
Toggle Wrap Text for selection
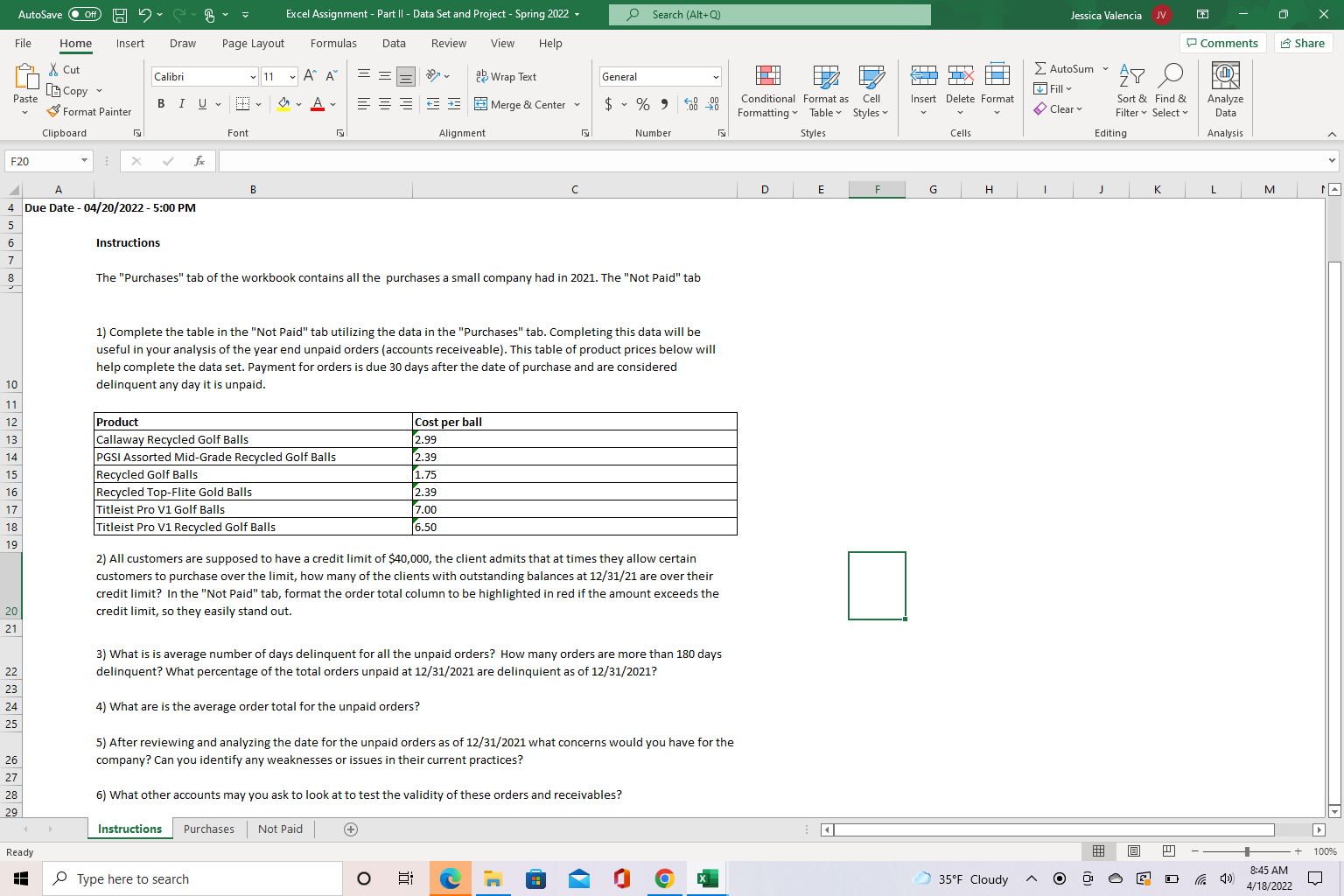(x=506, y=76)
